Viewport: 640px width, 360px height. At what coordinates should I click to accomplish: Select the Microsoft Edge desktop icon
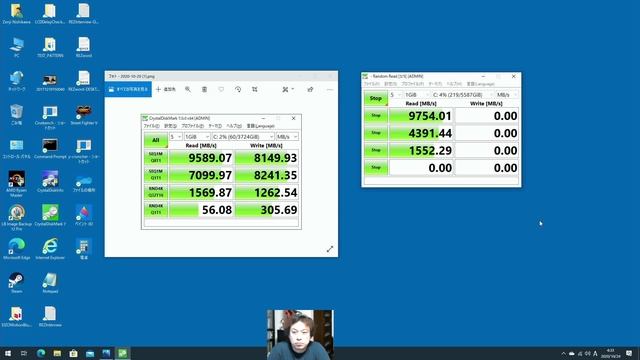(16, 249)
